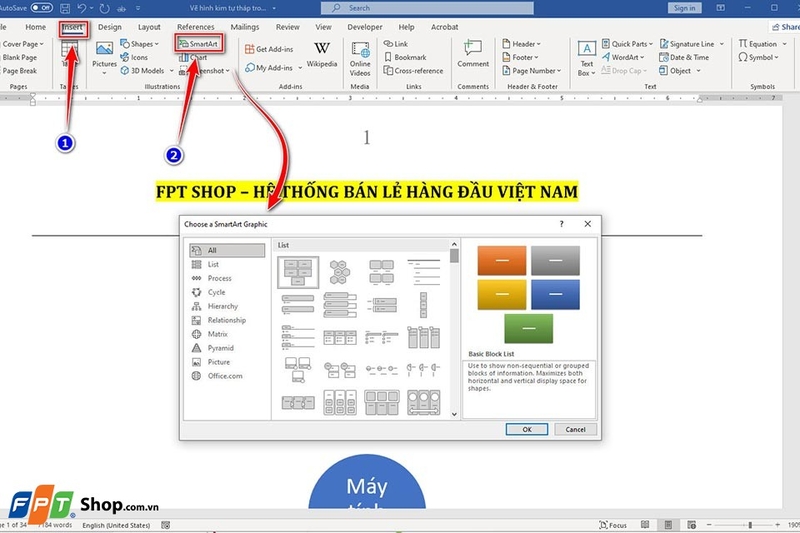Screen dimensions: 800x533
Task: Open the Quick Parts menu
Action: 627,44
